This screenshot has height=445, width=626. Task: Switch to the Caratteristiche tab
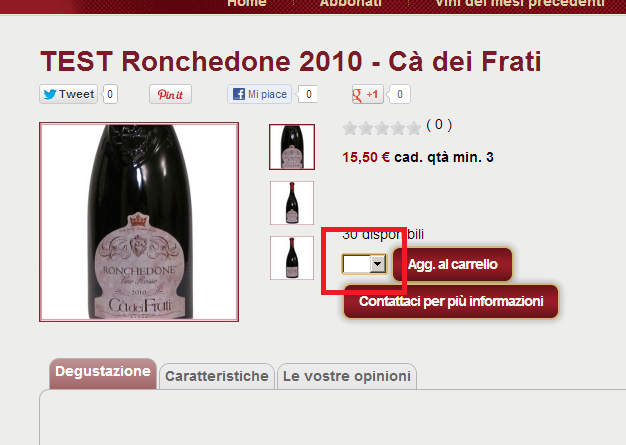point(217,376)
